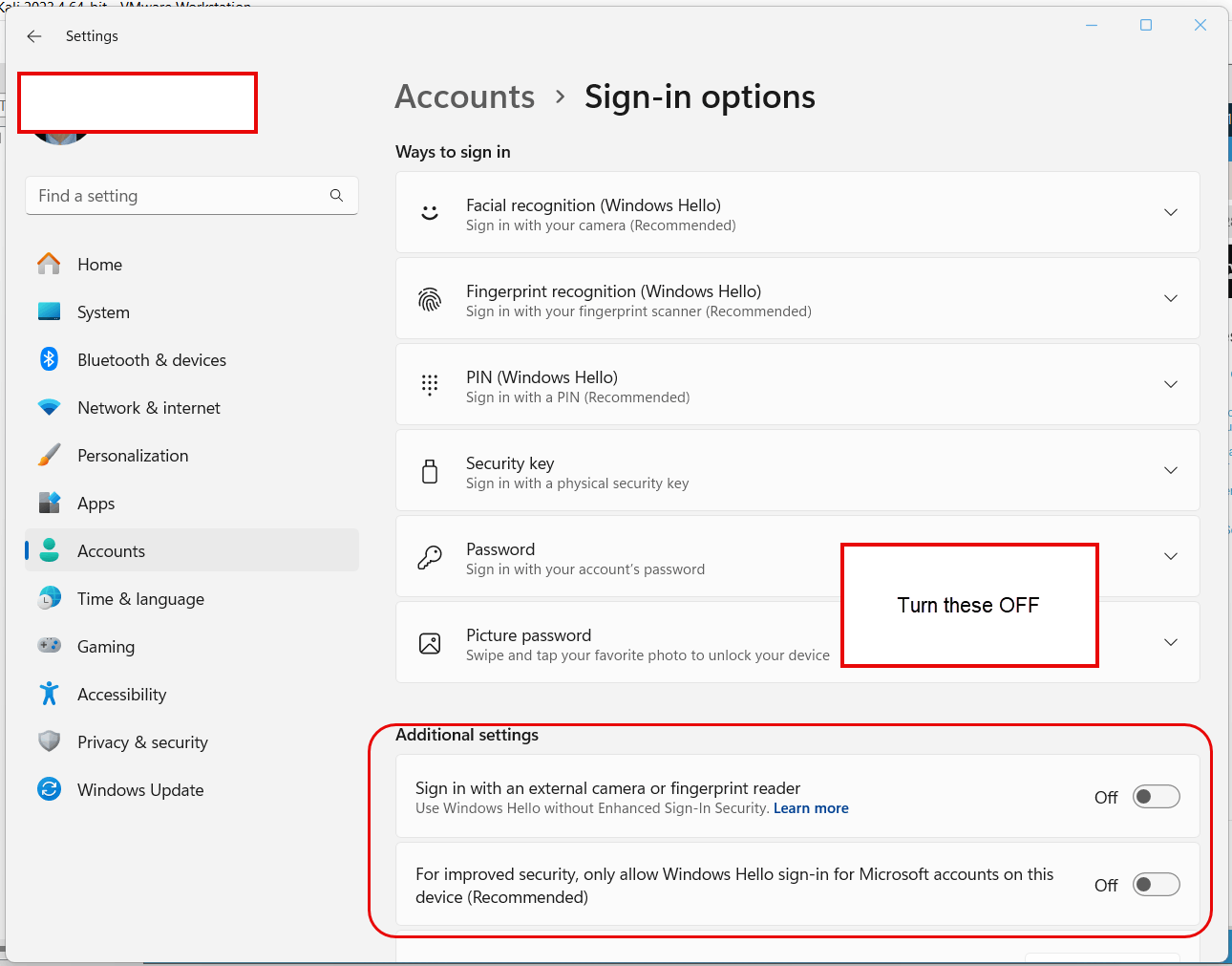Open Time & language settings
Viewport: 1232px width, 966px height.
(192, 598)
